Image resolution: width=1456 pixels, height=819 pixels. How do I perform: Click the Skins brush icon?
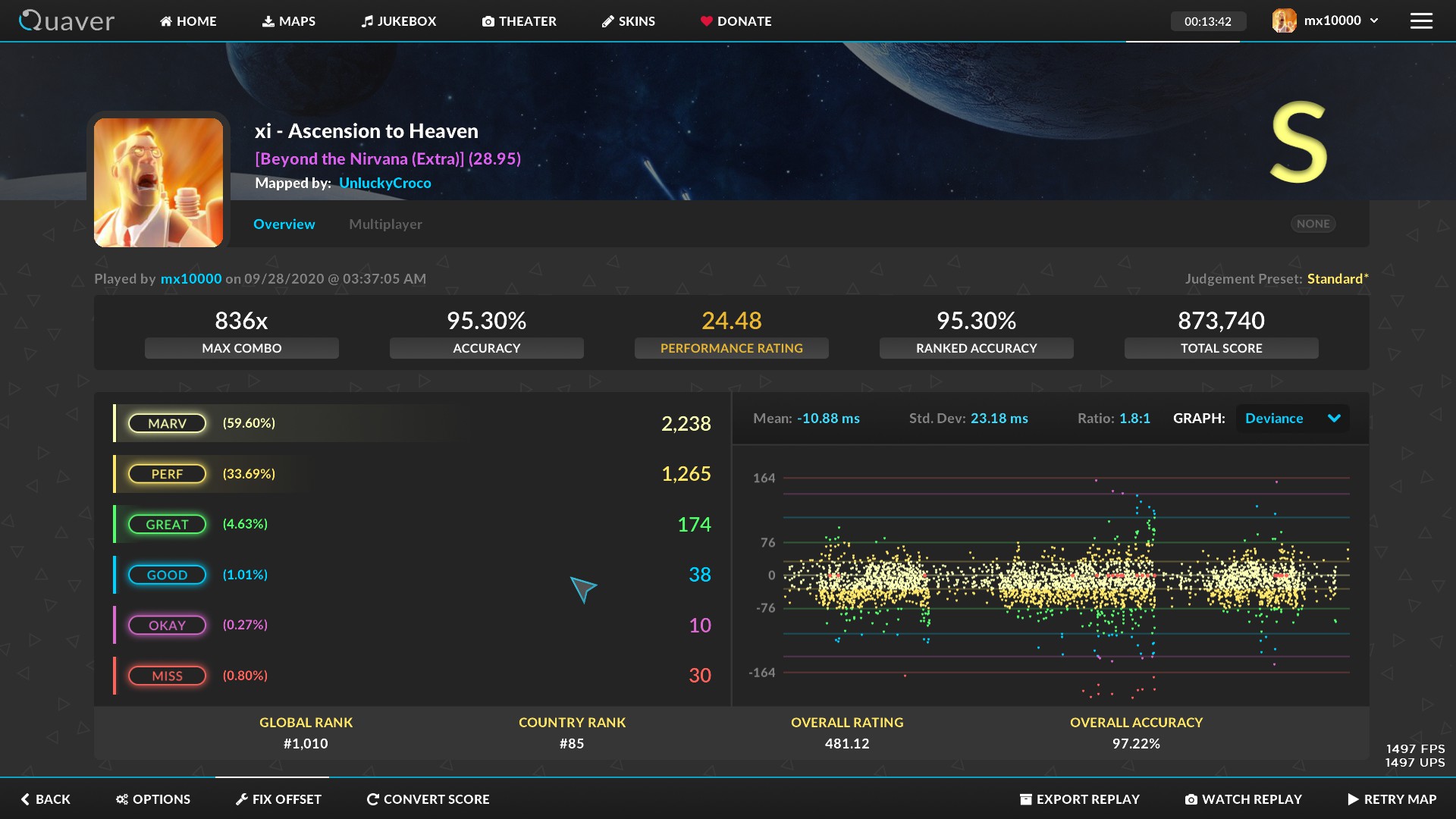click(607, 22)
